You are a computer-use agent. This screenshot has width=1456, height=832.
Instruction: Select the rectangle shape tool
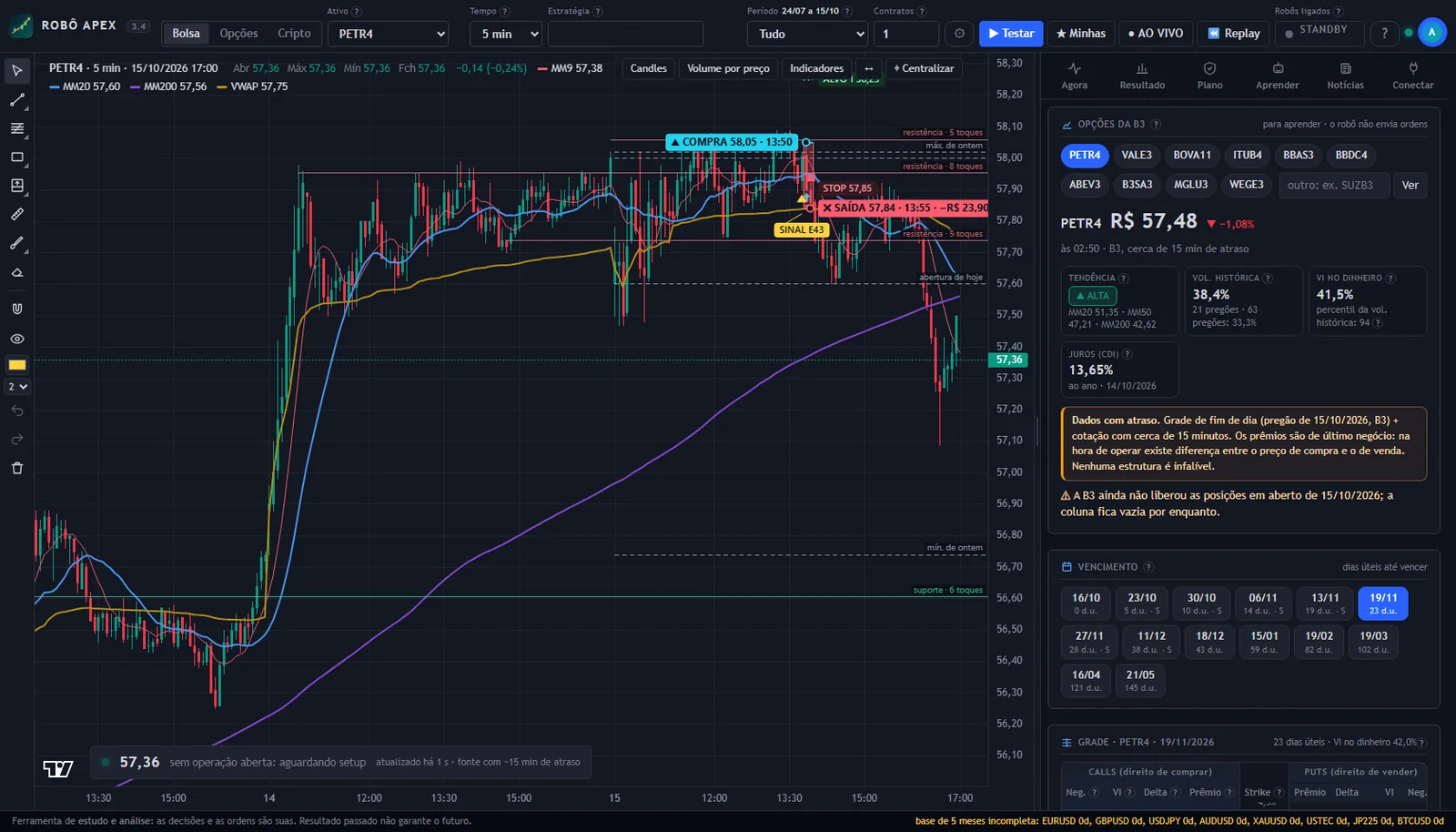(17, 157)
